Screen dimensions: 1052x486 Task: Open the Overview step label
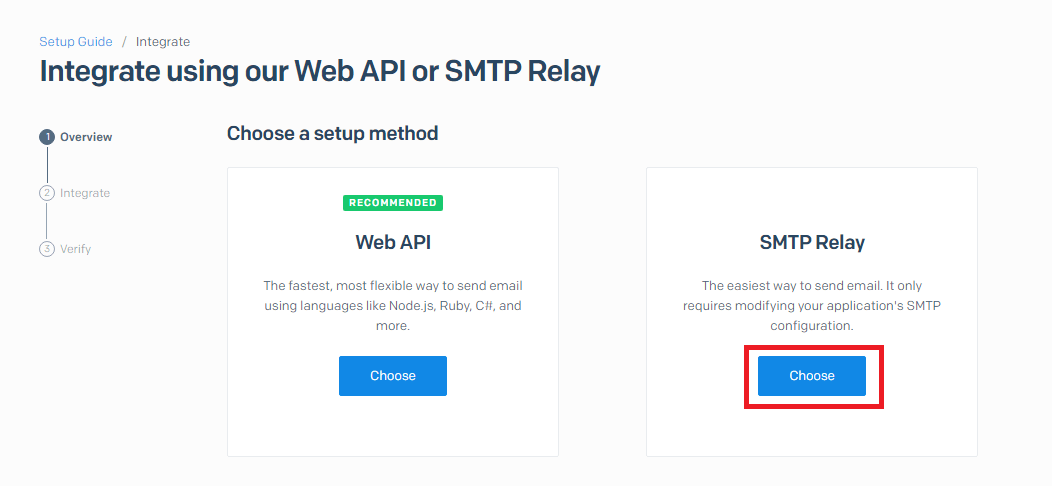pyautogui.click(x=86, y=137)
